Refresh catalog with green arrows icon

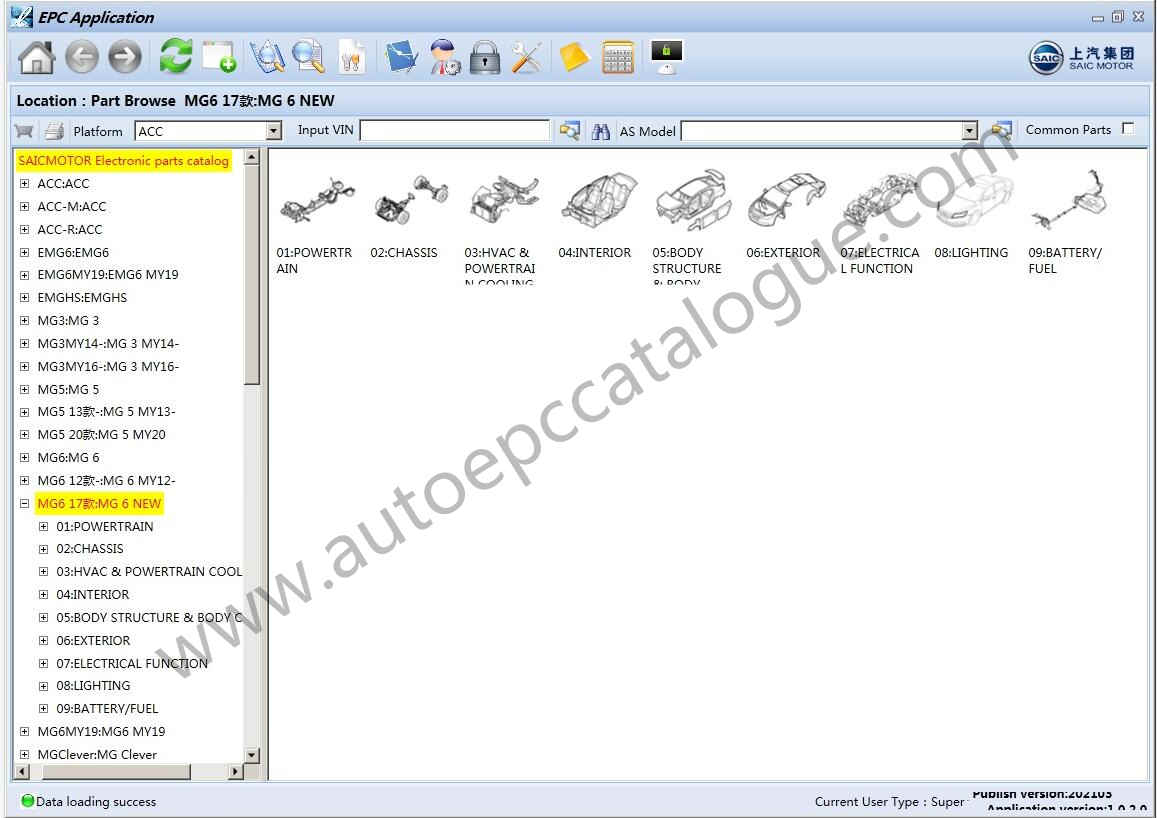176,56
